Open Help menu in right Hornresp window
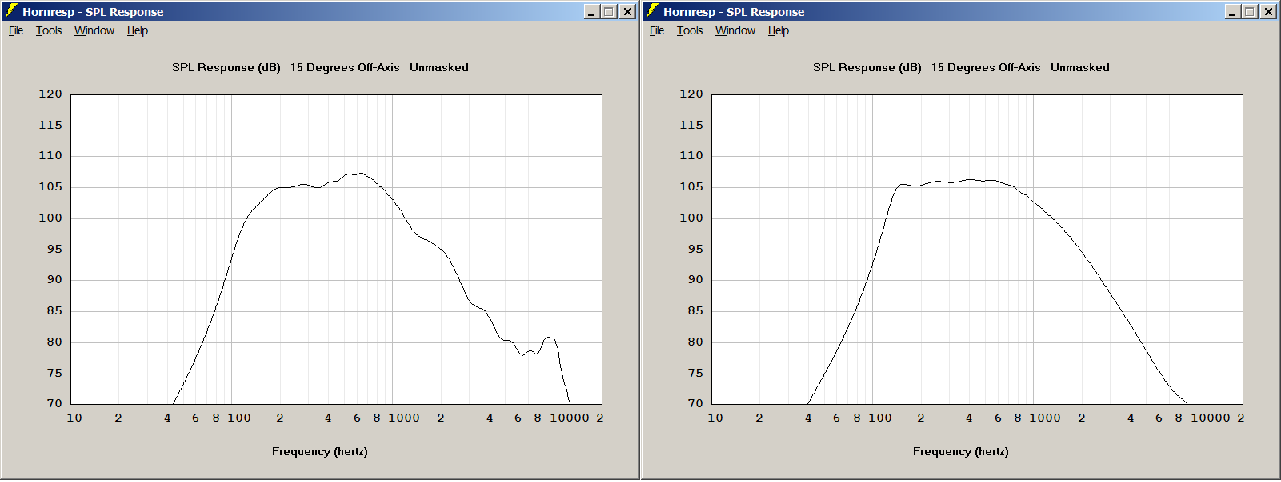 tap(779, 31)
